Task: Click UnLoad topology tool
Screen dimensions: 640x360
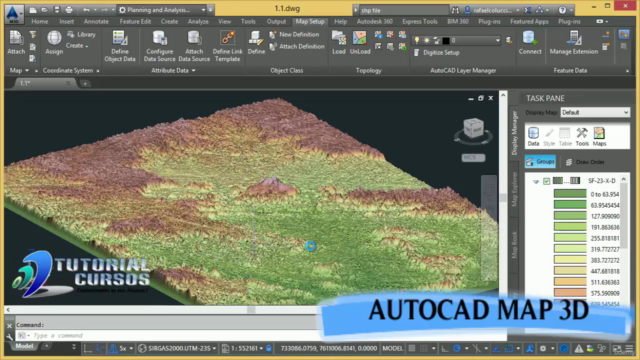Action: point(360,43)
